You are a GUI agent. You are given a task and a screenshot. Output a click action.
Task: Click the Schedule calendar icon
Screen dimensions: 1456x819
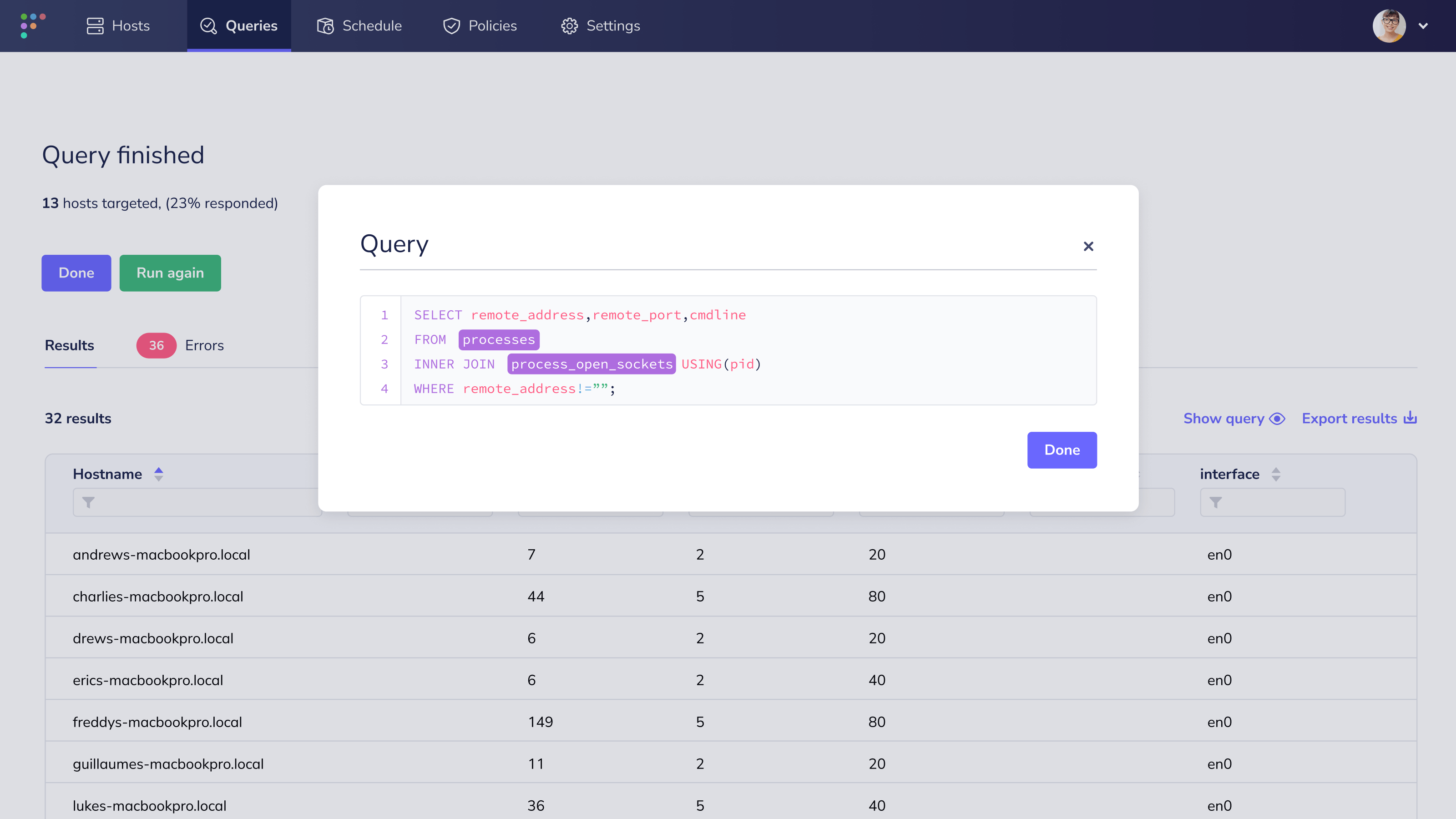click(x=326, y=26)
